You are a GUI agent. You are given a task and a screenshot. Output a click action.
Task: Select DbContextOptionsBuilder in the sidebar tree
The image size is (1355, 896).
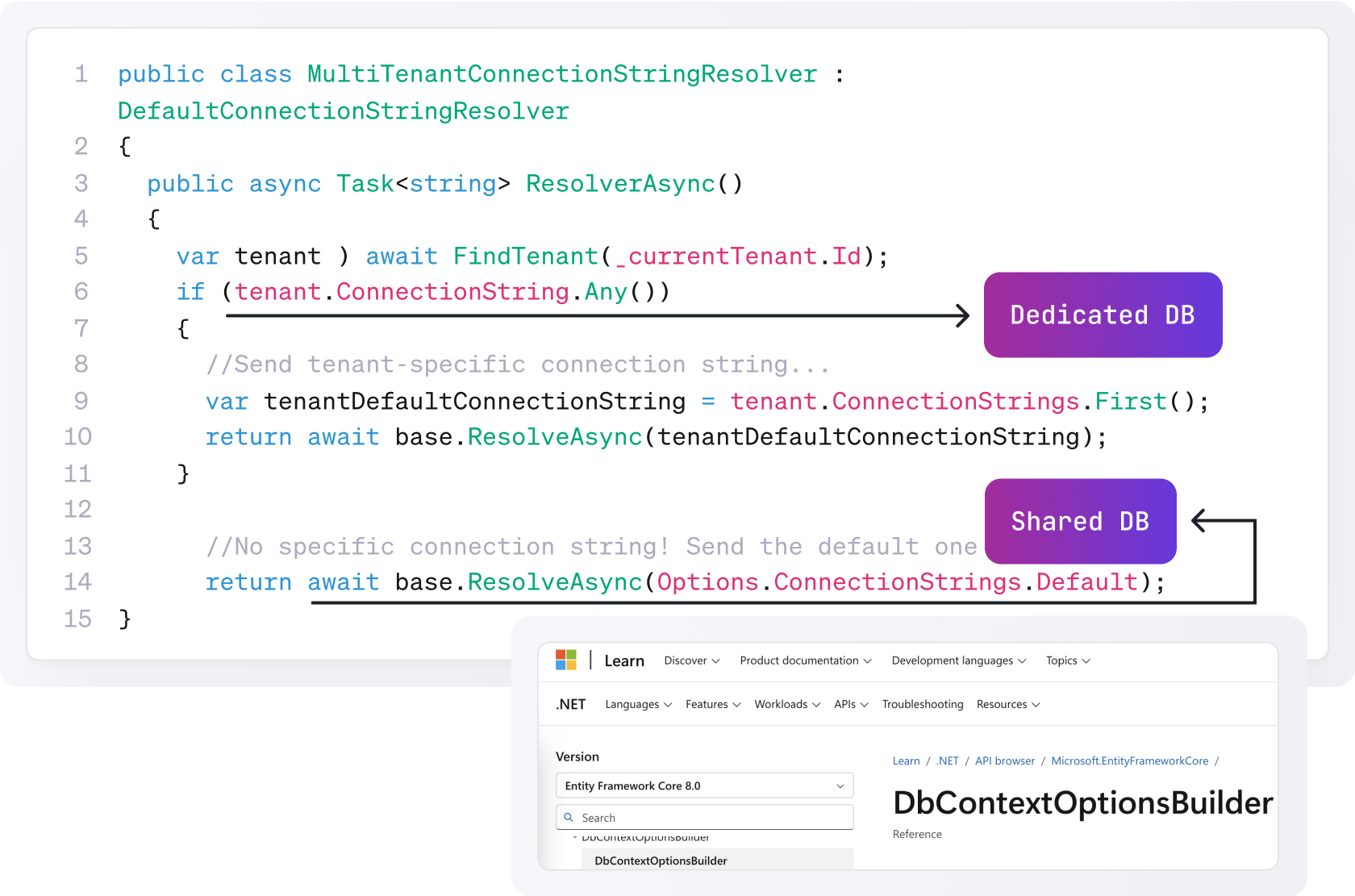pos(661,861)
